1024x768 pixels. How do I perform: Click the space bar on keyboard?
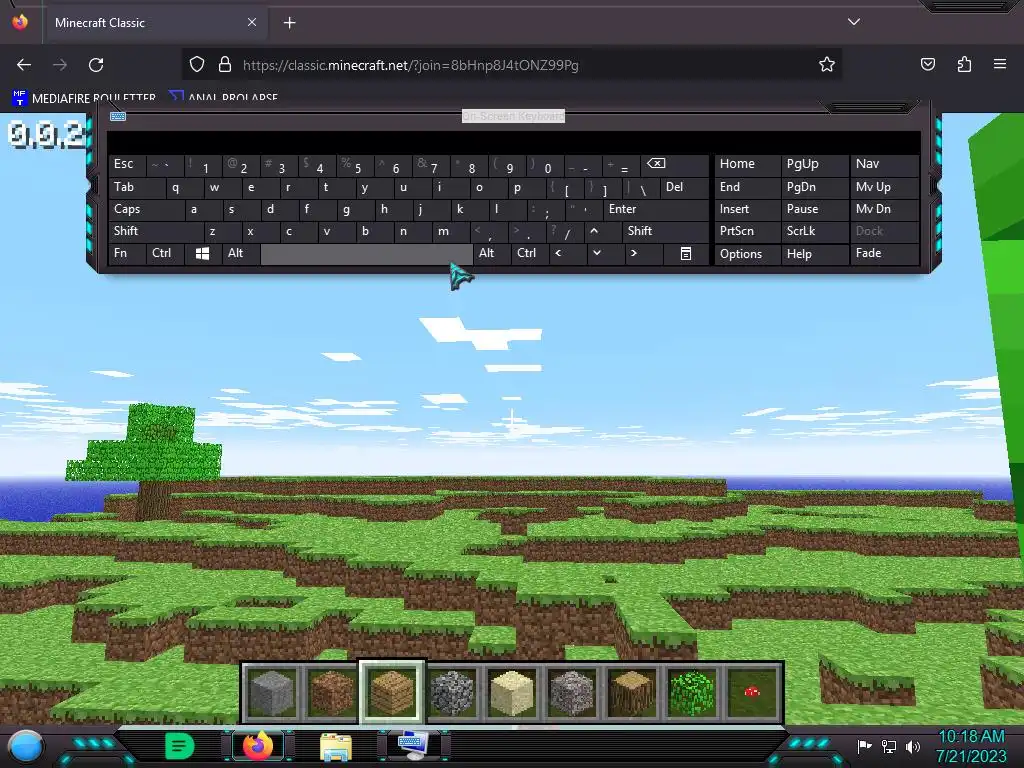point(366,253)
